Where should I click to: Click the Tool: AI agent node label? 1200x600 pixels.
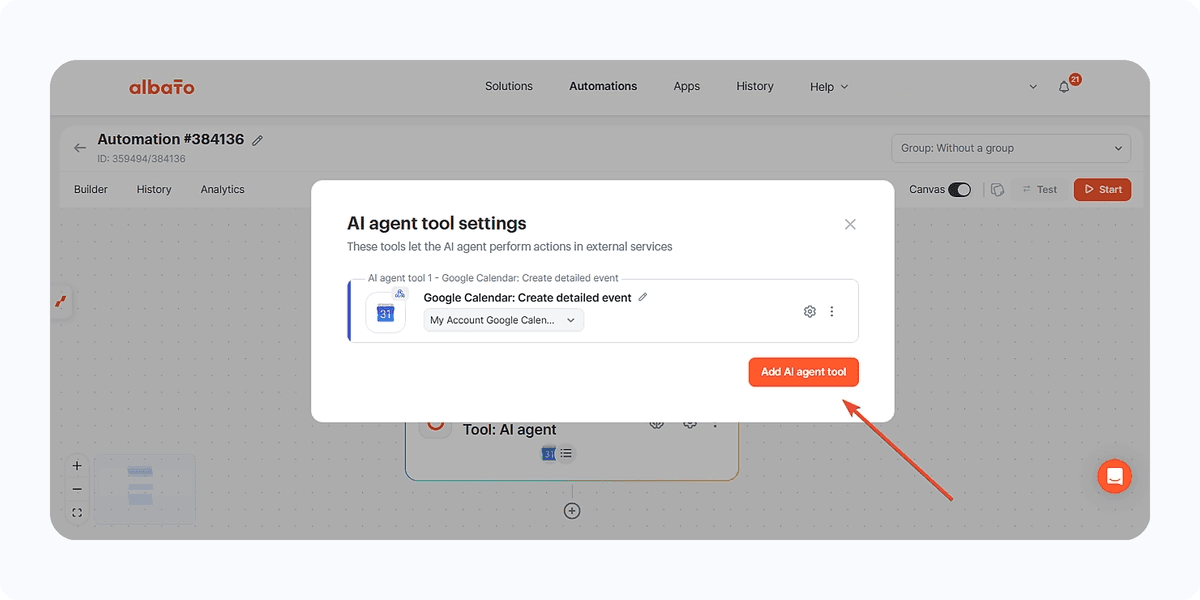pos(509,430)
